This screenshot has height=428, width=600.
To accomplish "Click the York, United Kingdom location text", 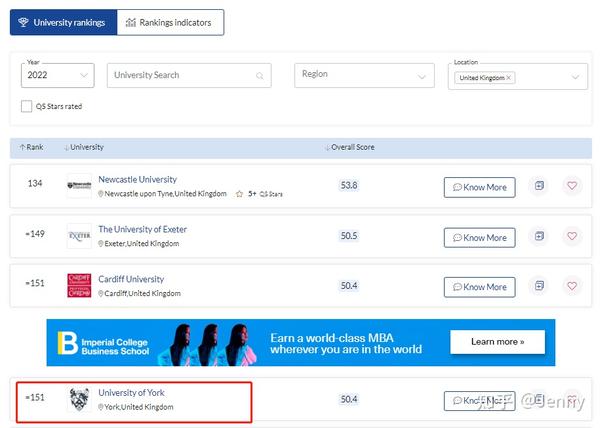I will (x=136, y=407).
